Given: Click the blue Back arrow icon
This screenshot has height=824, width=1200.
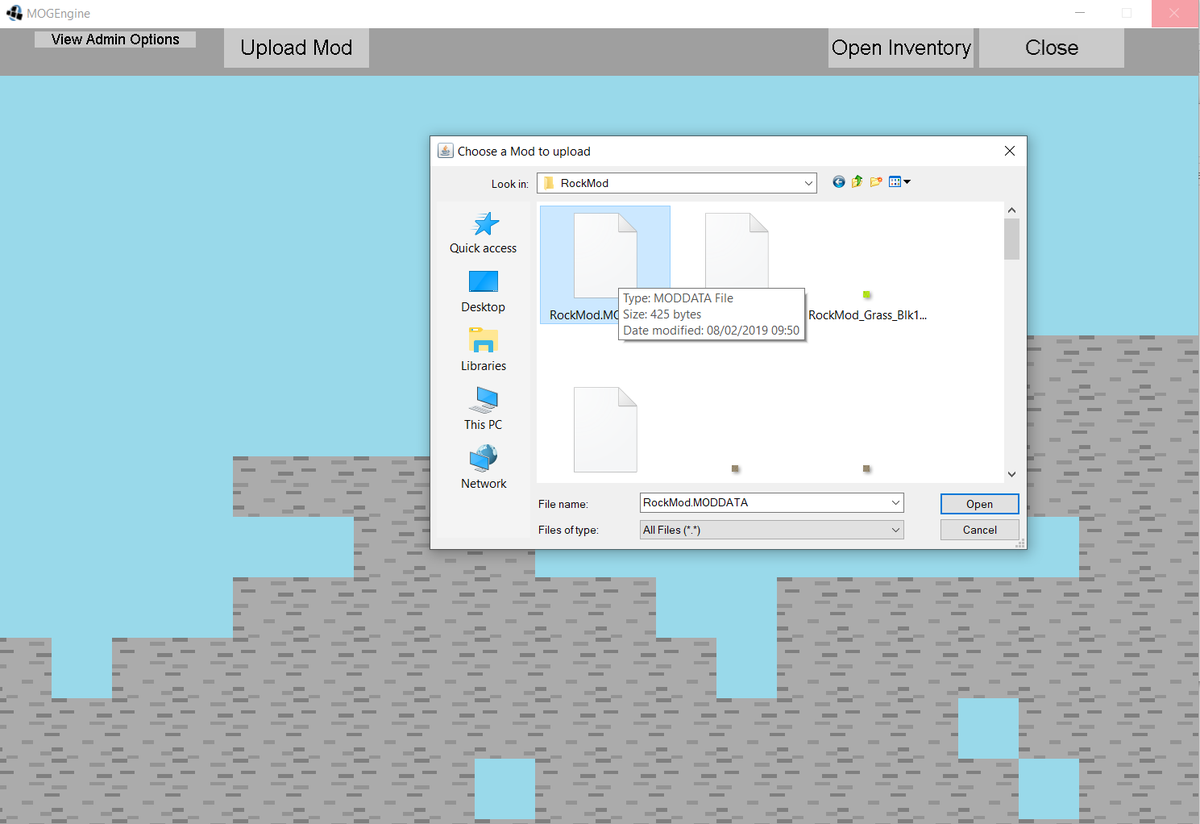Looking at the screenshot, I should (x=839, y=182).
